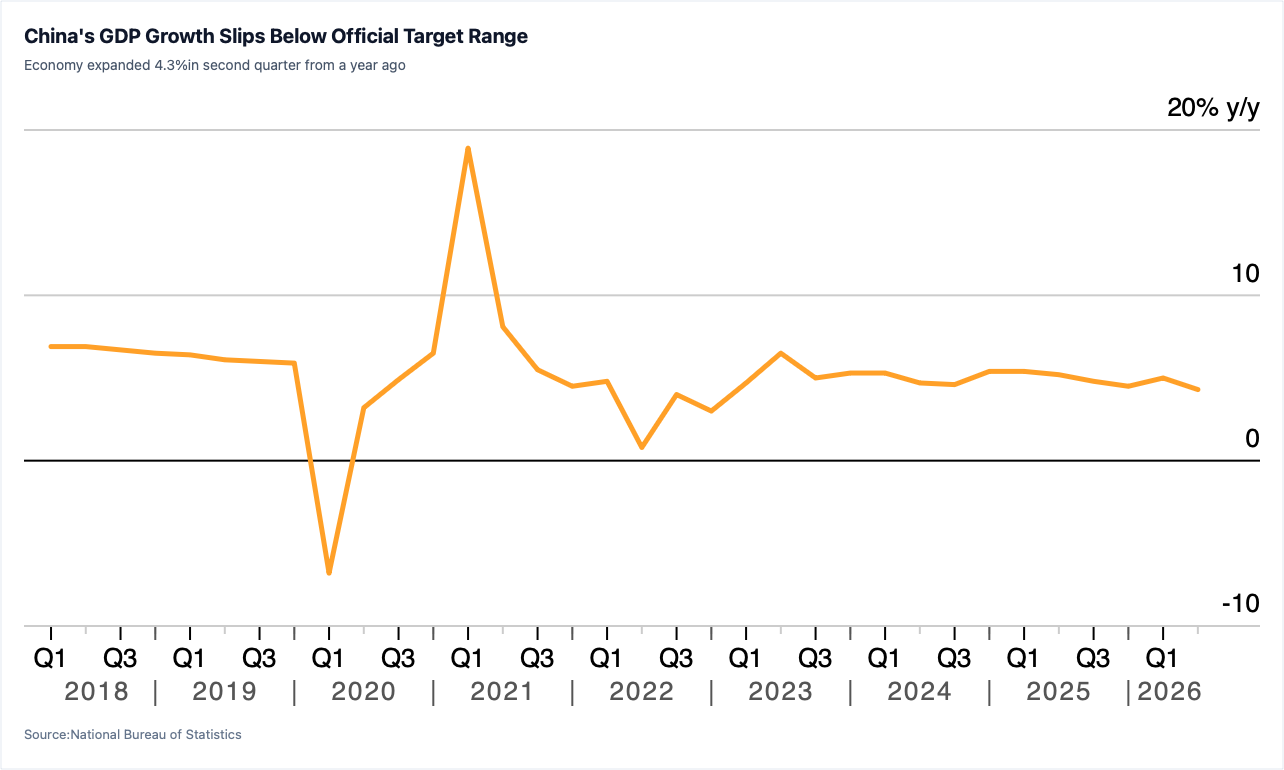Click the line's lowest trough at Q1 2020
The width and height of the screenshot is (1284, 770).
[329, 573]
